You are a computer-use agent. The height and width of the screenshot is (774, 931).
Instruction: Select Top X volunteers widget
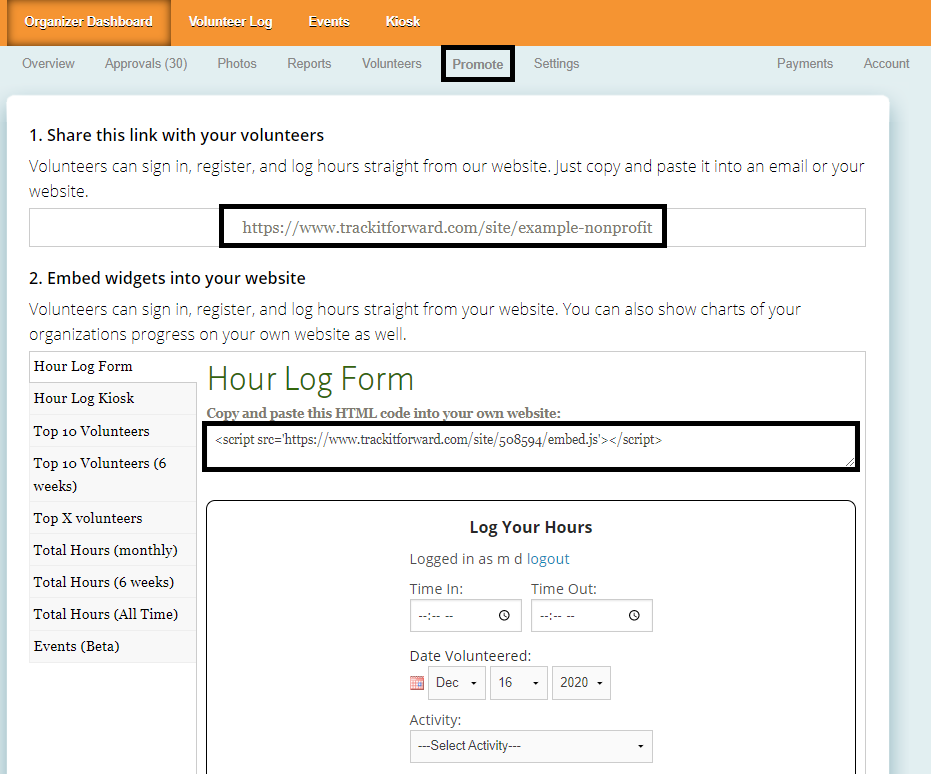113,518
